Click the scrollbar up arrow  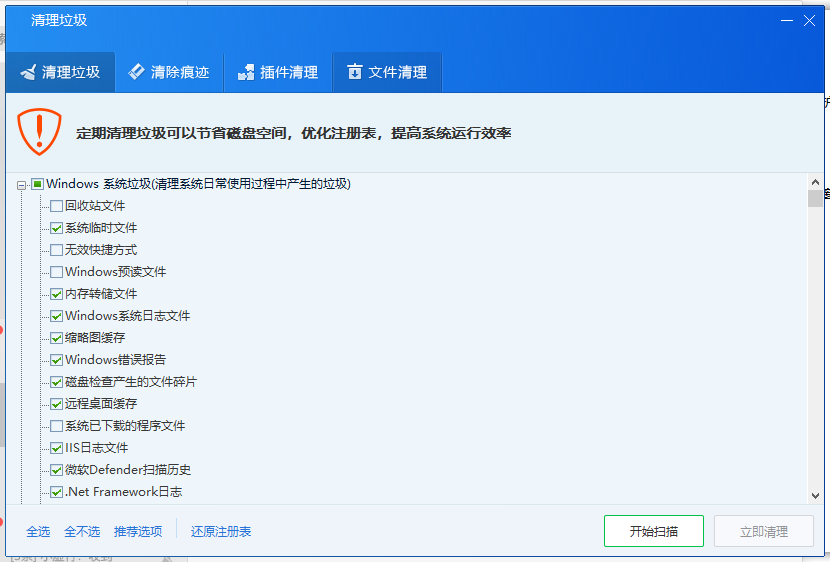tap(815, 182)
